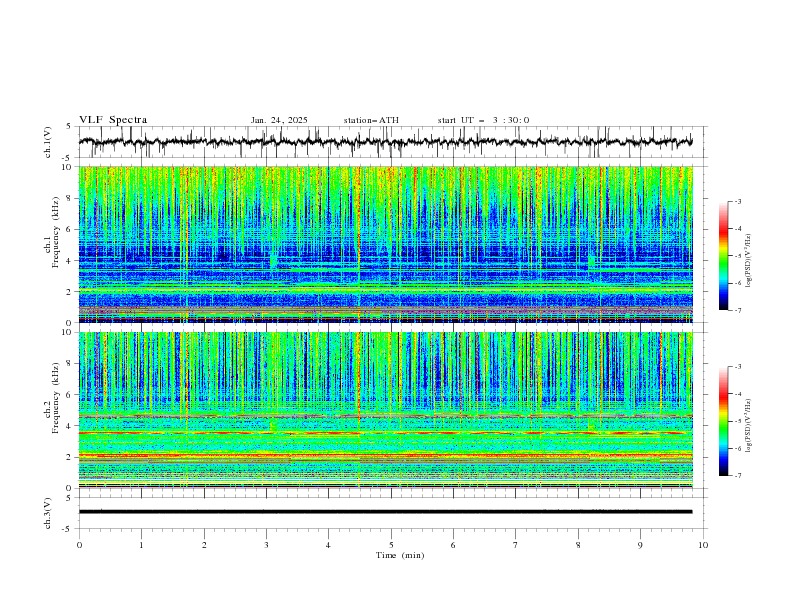Image resolution: width=792 pixels, height=612 pixels.
Task: Click the "-7" tick on ch.2 colorbar
Action: click(x=738, y=475)
